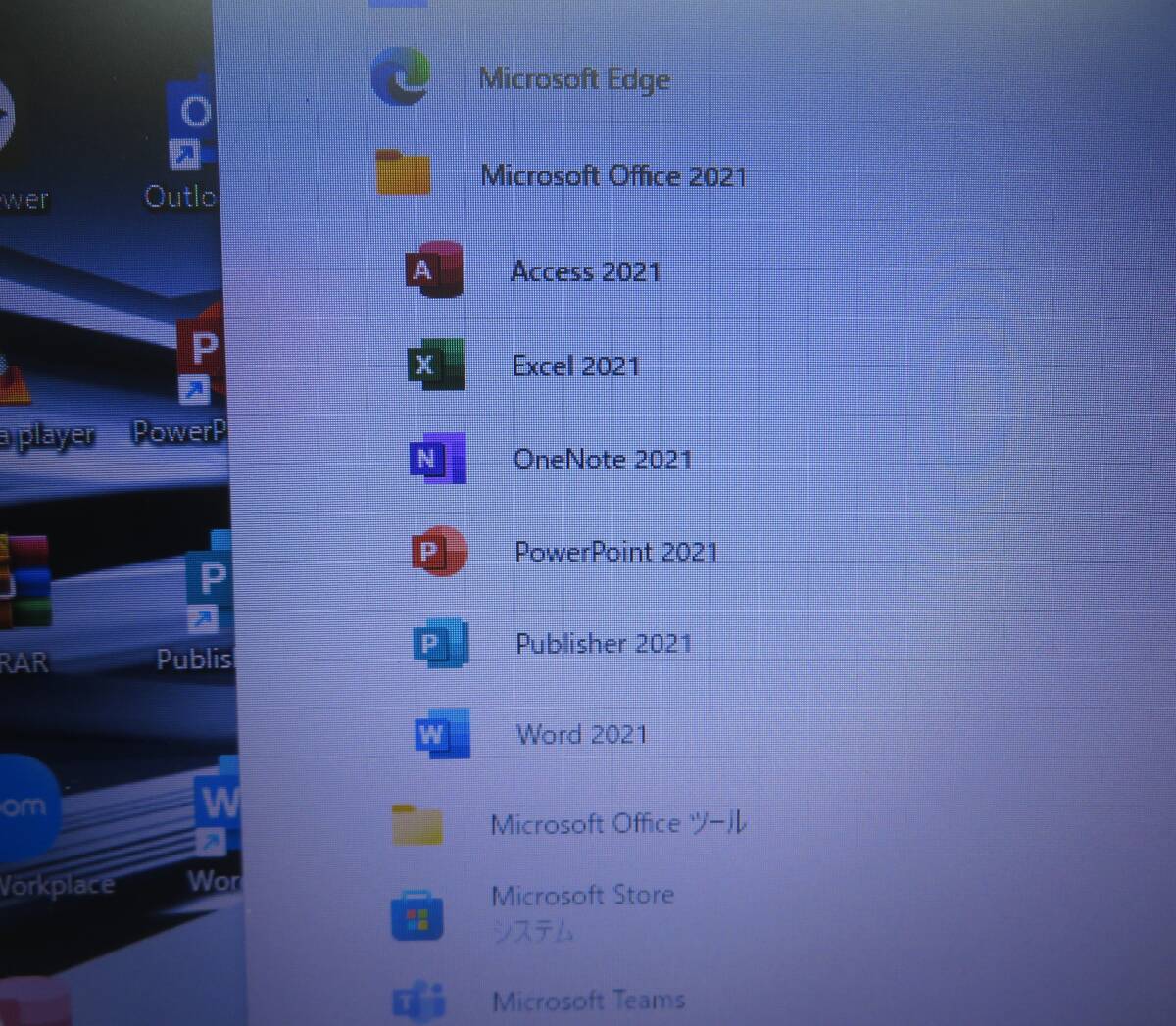1176x1026 pixels.
Task: Click the 'PowerPoint 2021' label
Action: coord(616,552)
